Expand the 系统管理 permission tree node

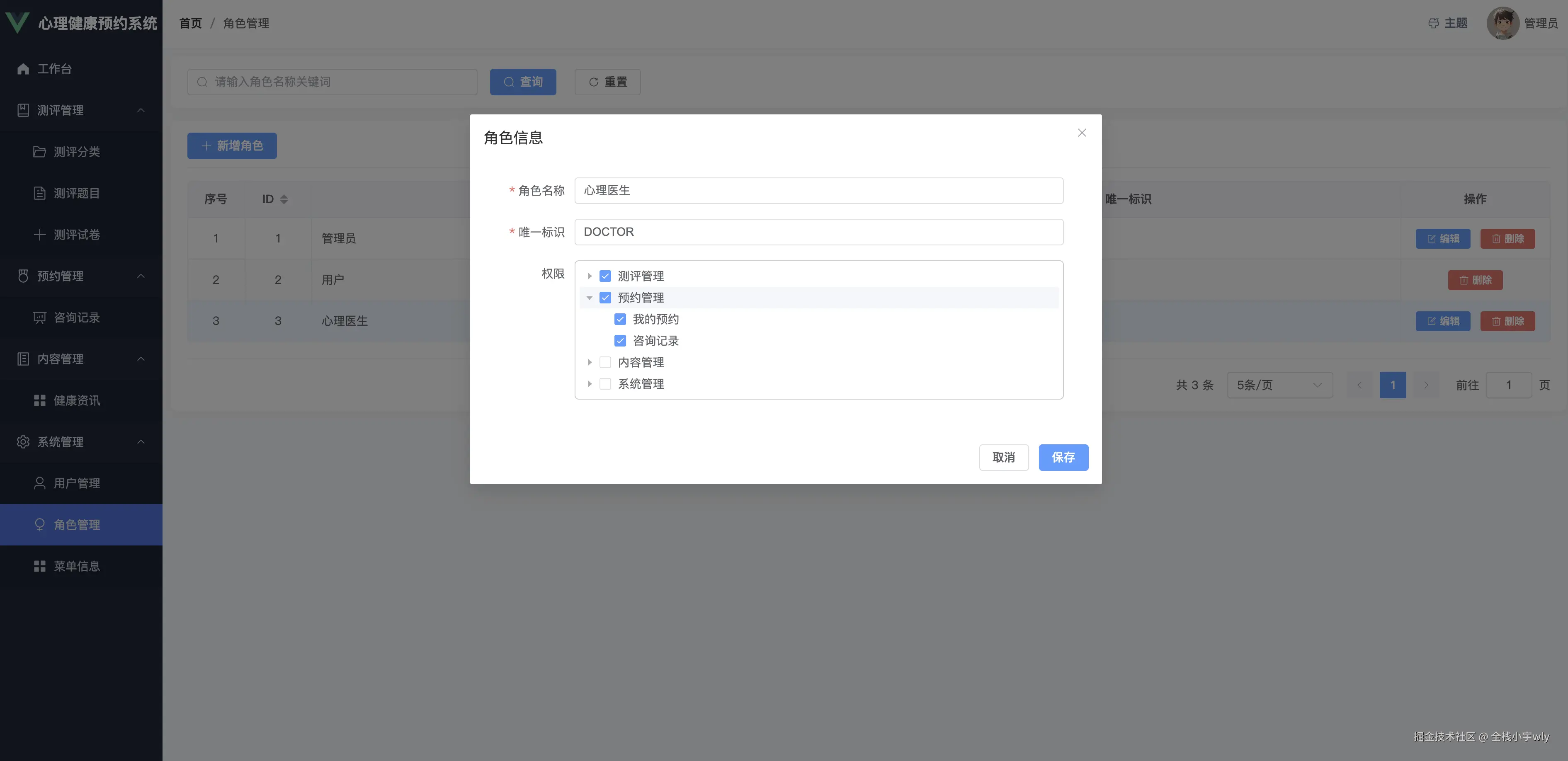click(x=589, y=384)
